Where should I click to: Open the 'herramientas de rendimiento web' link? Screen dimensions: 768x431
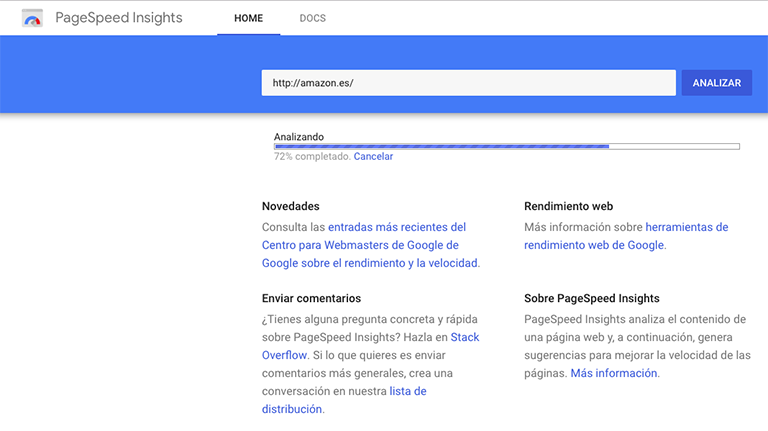coord(687,227)
